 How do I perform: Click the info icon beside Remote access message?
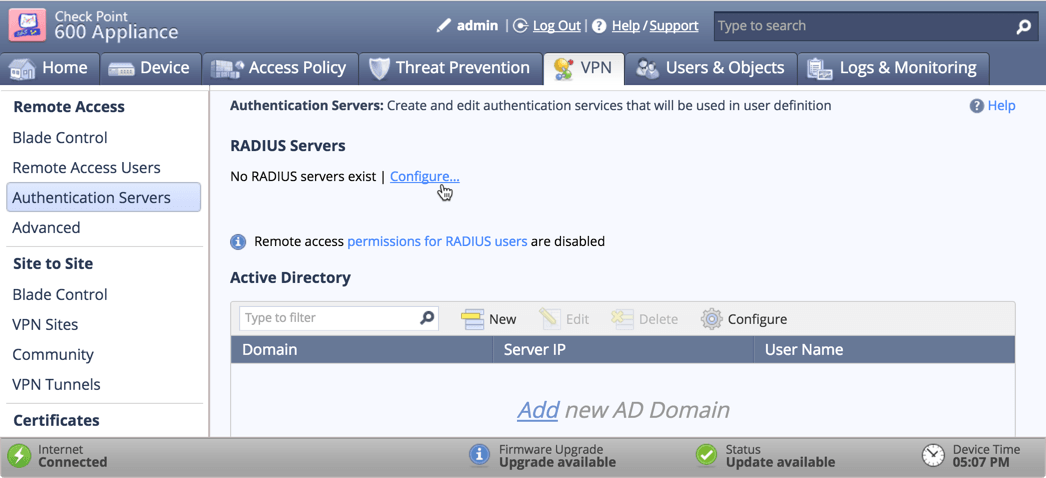click(238, 241)
